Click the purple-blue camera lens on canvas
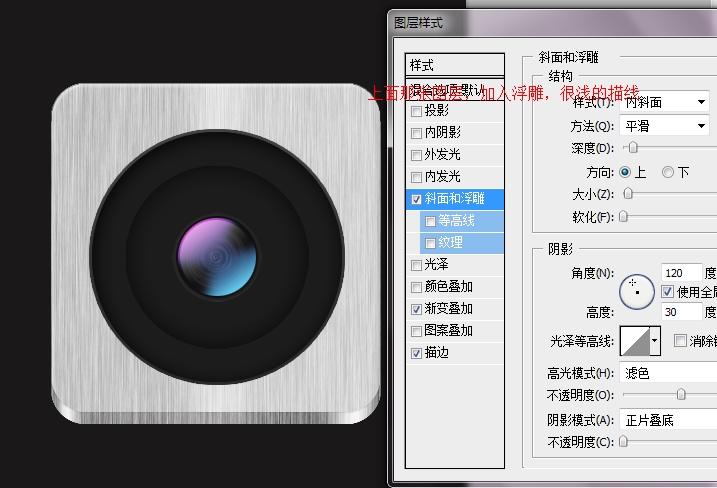The image size is (717, 488). (x=217, y=256)
